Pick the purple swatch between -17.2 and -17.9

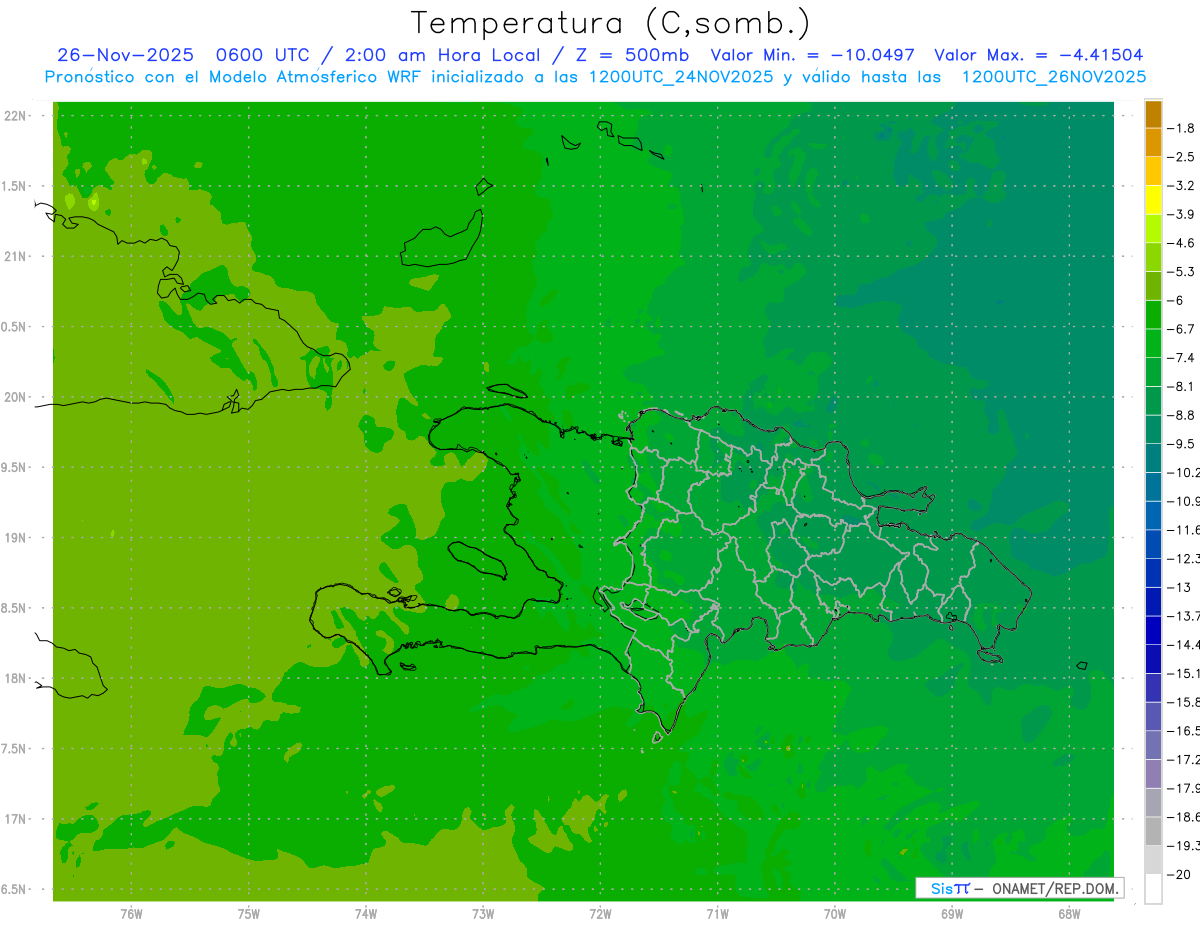[x=1153, y=774]
